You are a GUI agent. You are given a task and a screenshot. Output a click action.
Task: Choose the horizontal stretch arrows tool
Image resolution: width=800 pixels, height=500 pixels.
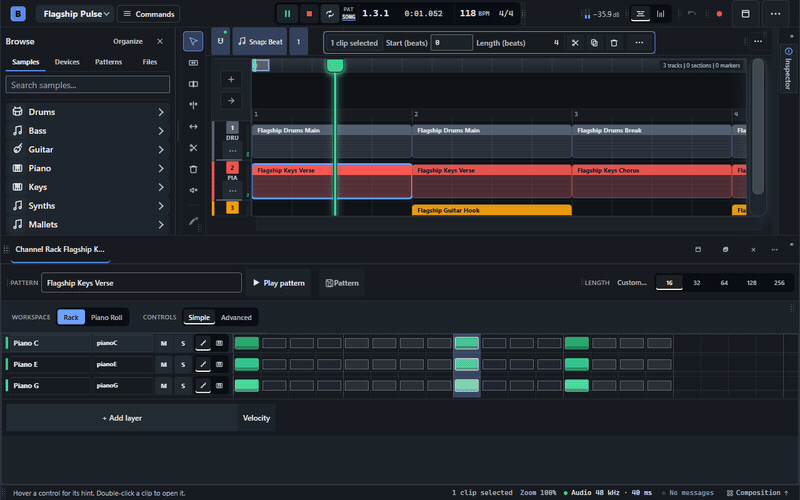(x=193, y=127)
